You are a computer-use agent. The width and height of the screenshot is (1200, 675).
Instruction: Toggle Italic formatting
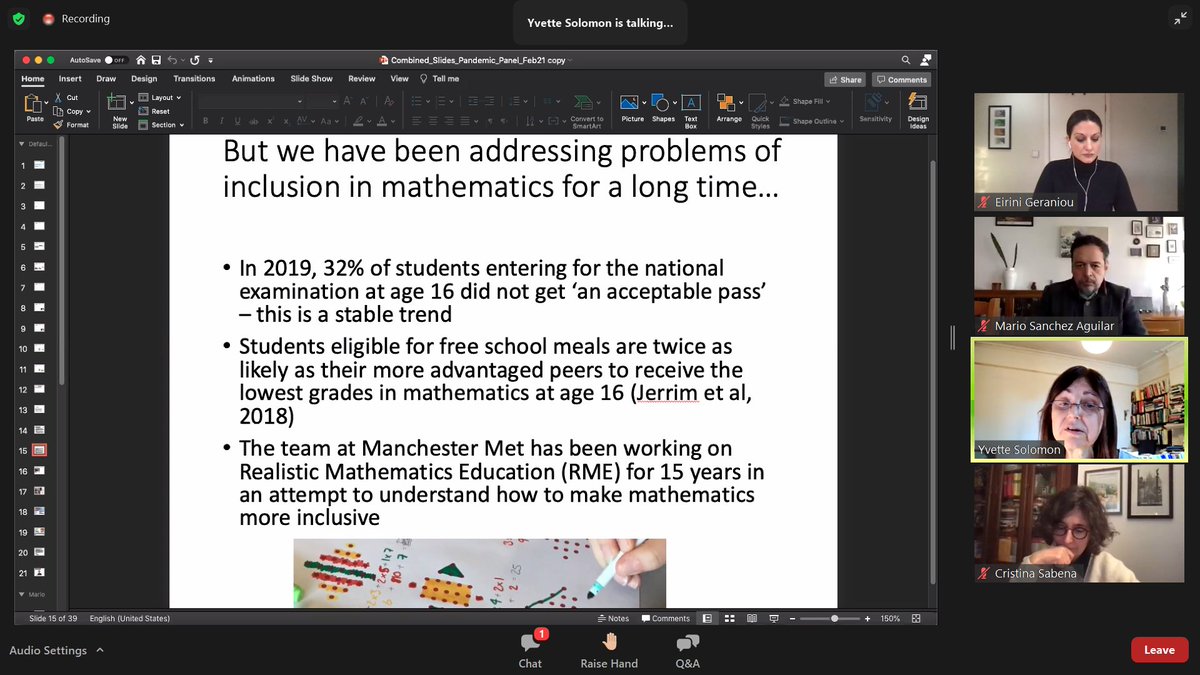tap(222, 121)
